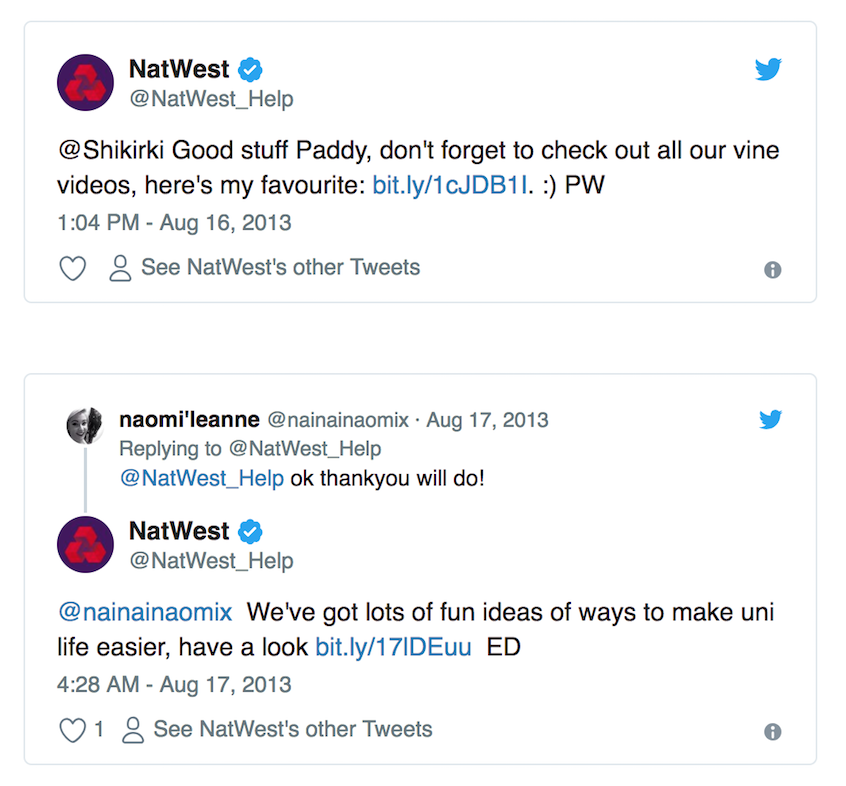846x786 pixels.
Task: Click the @NatWest_Help handle in second tweet
Action: coord(211,562)
